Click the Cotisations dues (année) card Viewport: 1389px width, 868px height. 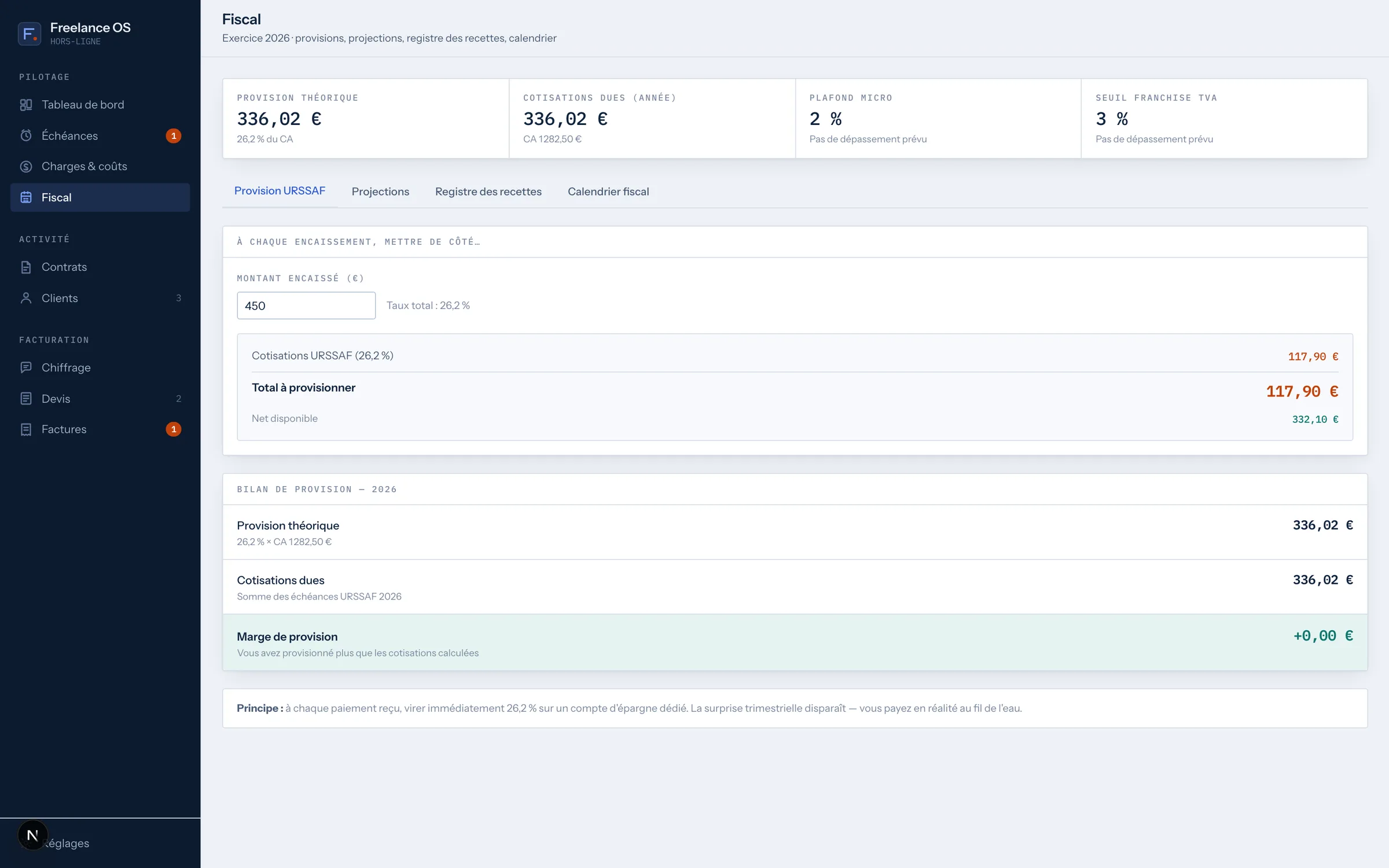[x=652, y=119]
